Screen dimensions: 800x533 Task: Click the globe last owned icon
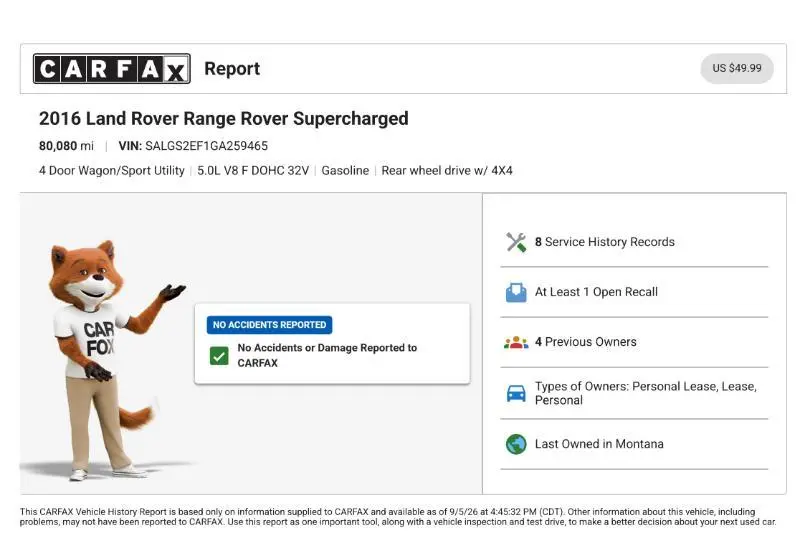tap(516, 444)
